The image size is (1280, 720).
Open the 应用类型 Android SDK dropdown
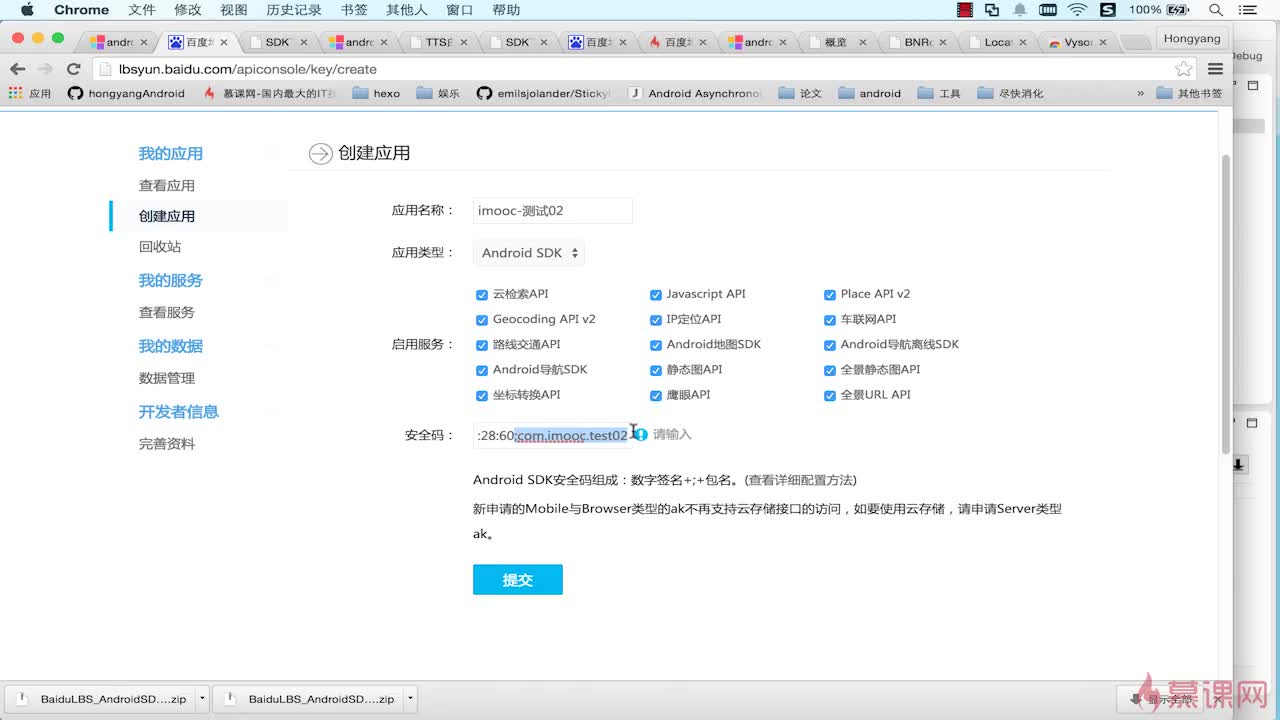click(529, 253)
